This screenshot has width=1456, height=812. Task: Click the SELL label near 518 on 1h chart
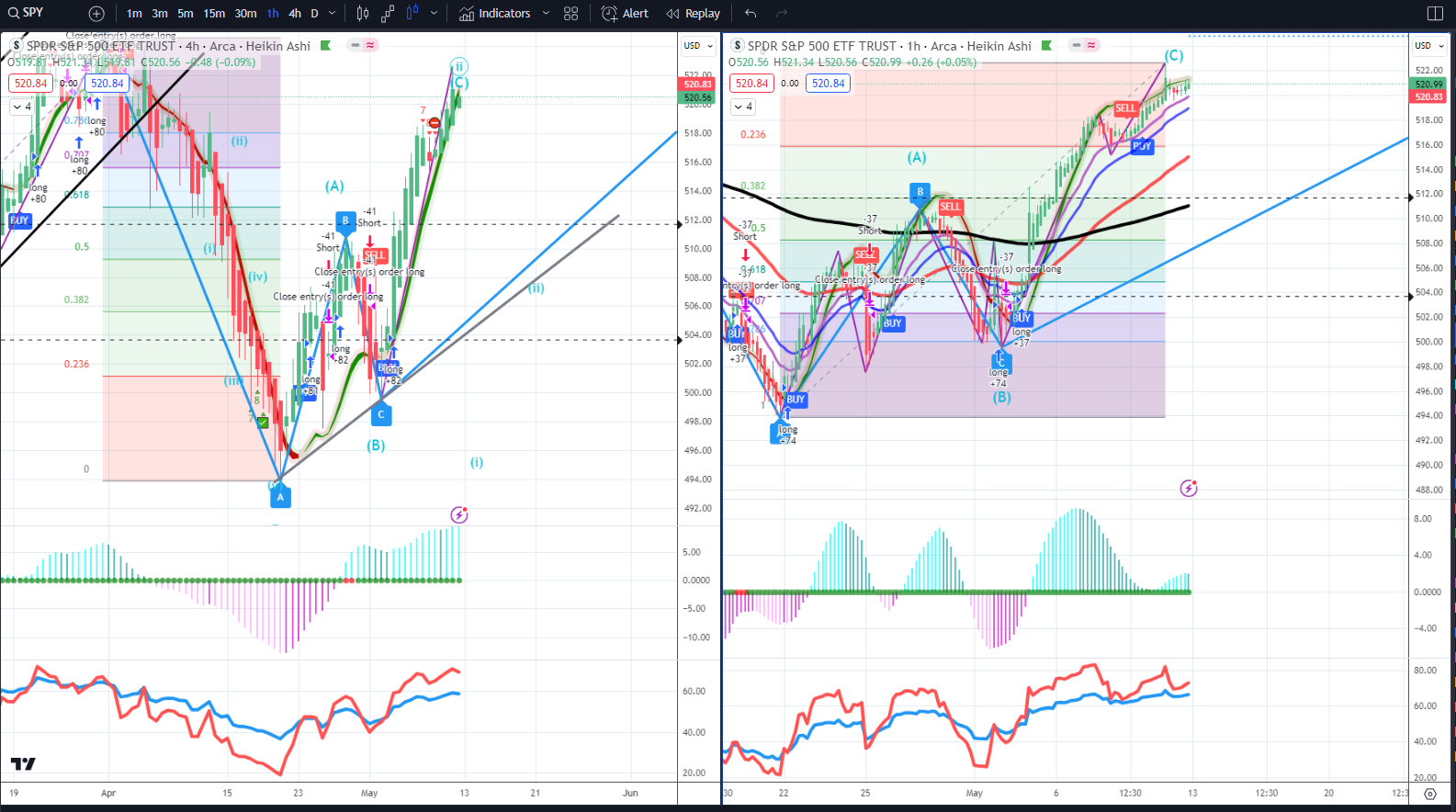click(1125, 108)
